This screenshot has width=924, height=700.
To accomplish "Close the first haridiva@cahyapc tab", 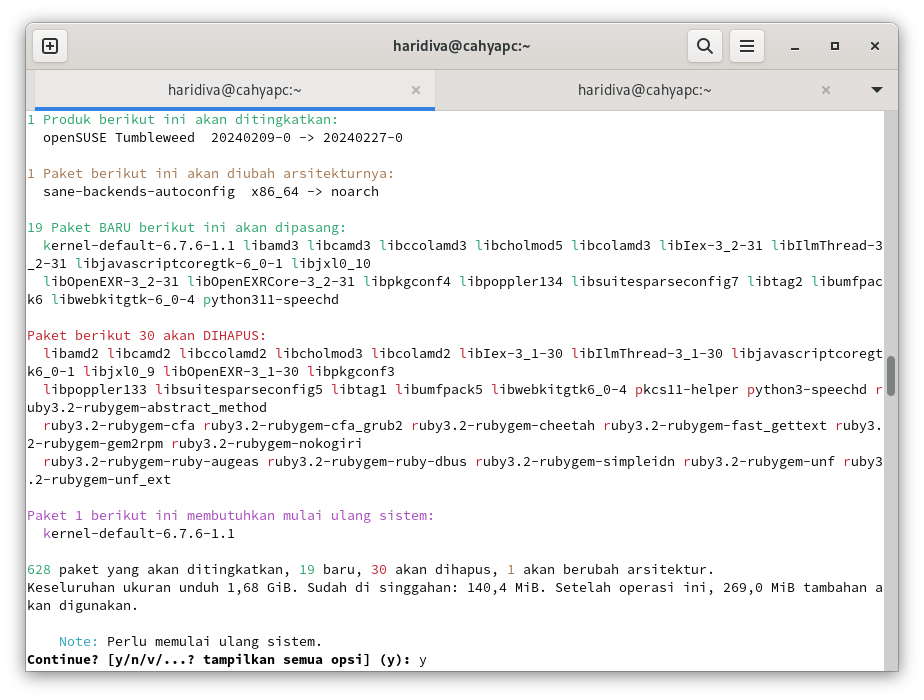I will pyautogui.click(x=416, y=90).
